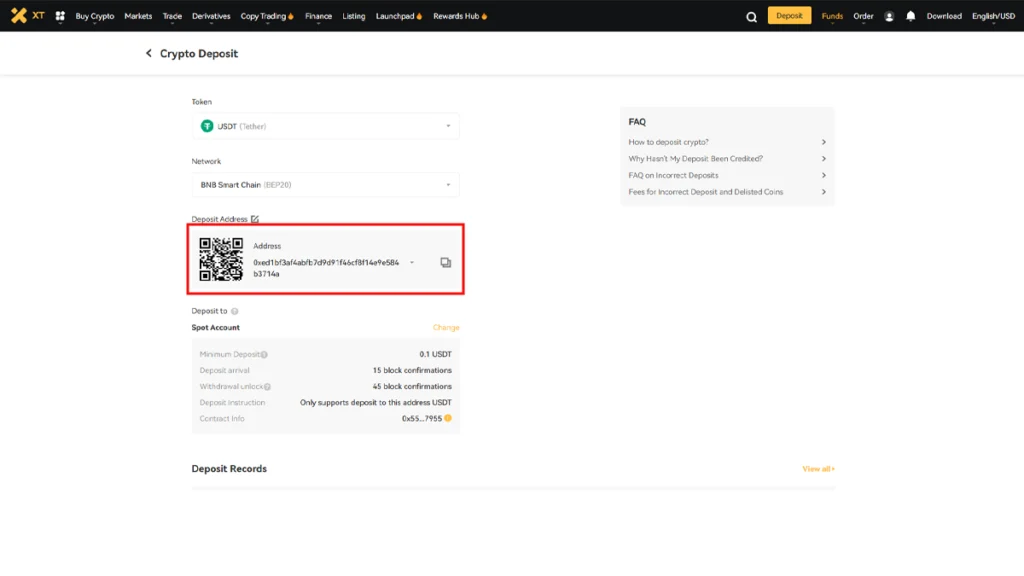Open the Network BNB Smart Chain dropdown
The width and height of the screenshot is (1024, 576).
pos(325,185)
